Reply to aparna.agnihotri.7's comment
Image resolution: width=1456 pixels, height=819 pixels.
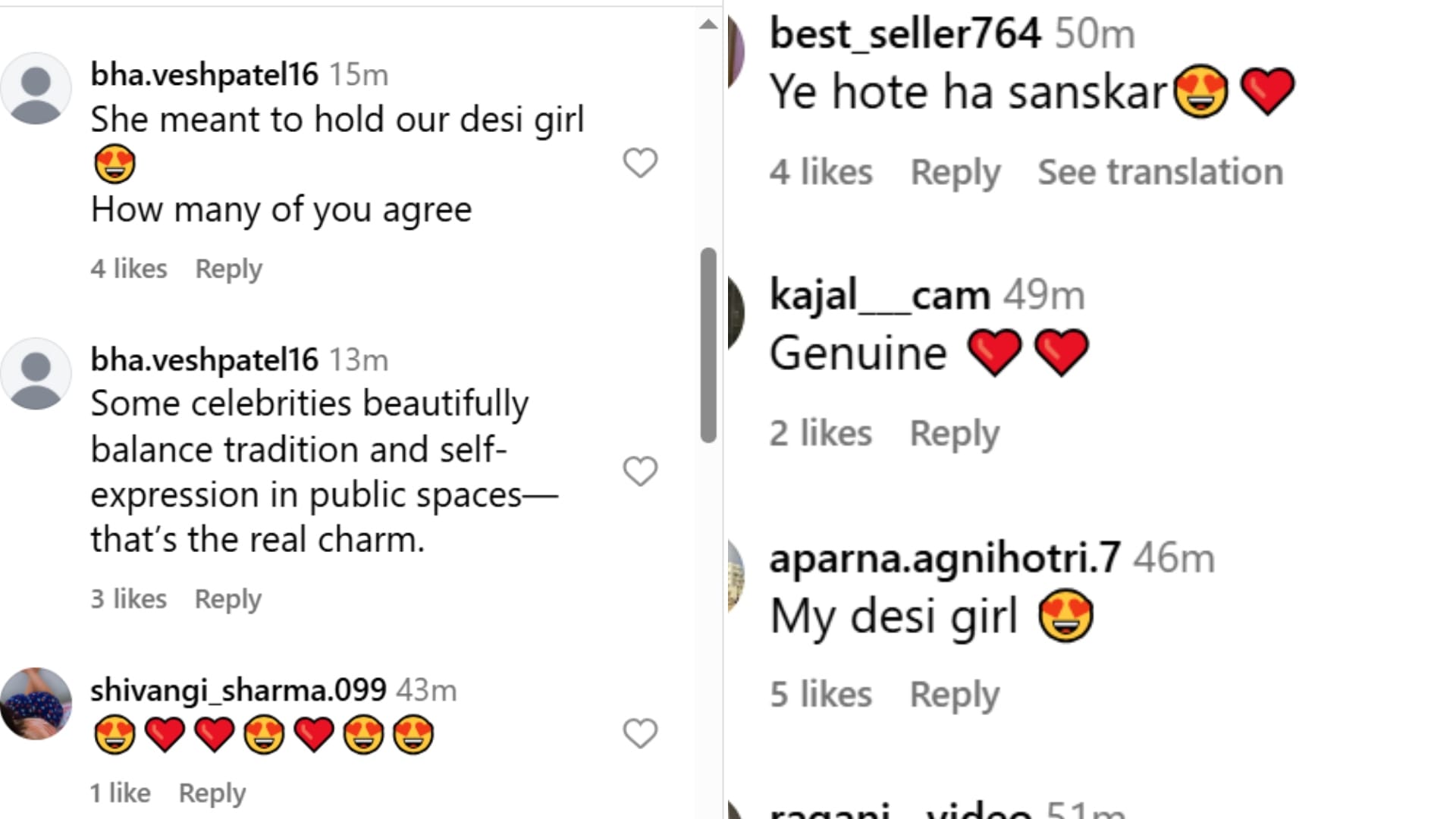[954, 695]
